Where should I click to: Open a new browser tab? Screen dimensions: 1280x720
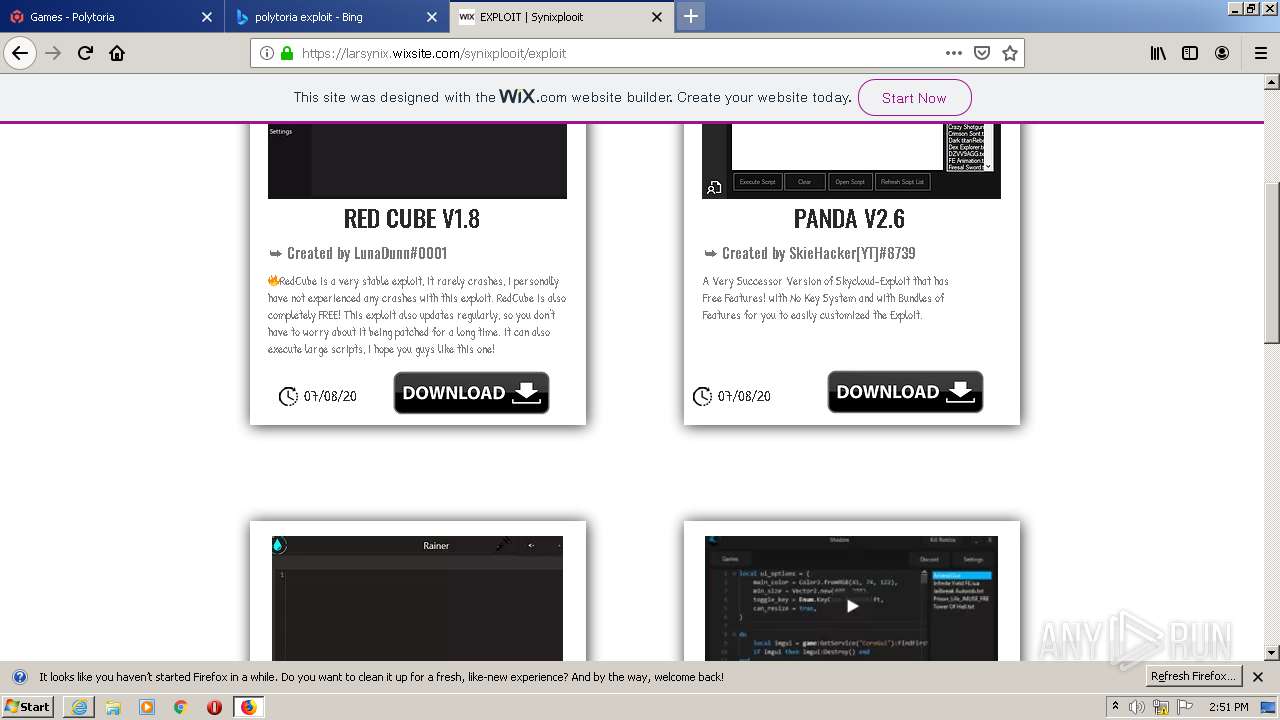tap(690, 16)
